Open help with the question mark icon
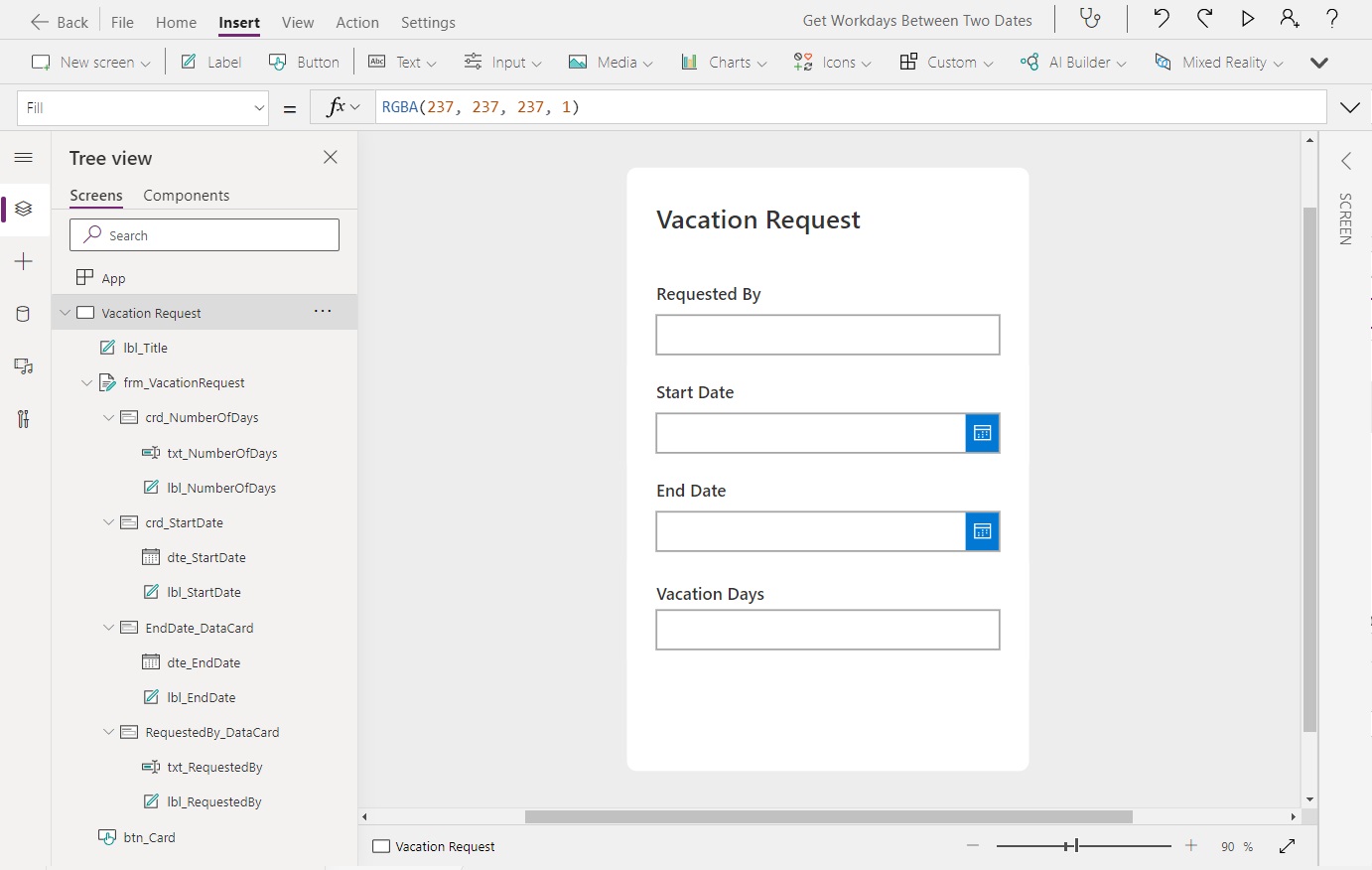The width and height of the screenshot is (1372, 870). coord(1333,20)
